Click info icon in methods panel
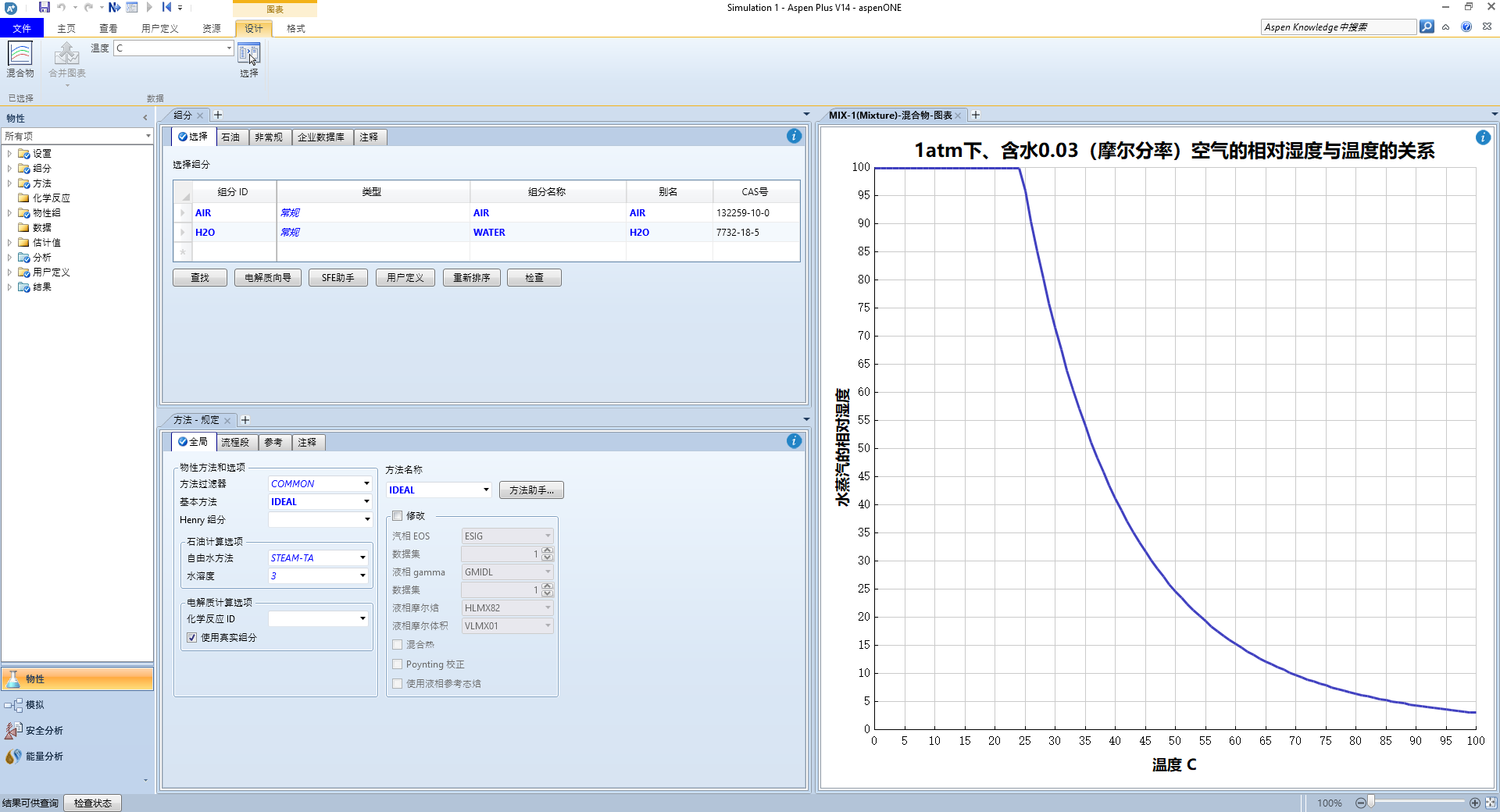The width and height of the screenshot is (1500, 812). pyautogui.click(x=794, y=441)
